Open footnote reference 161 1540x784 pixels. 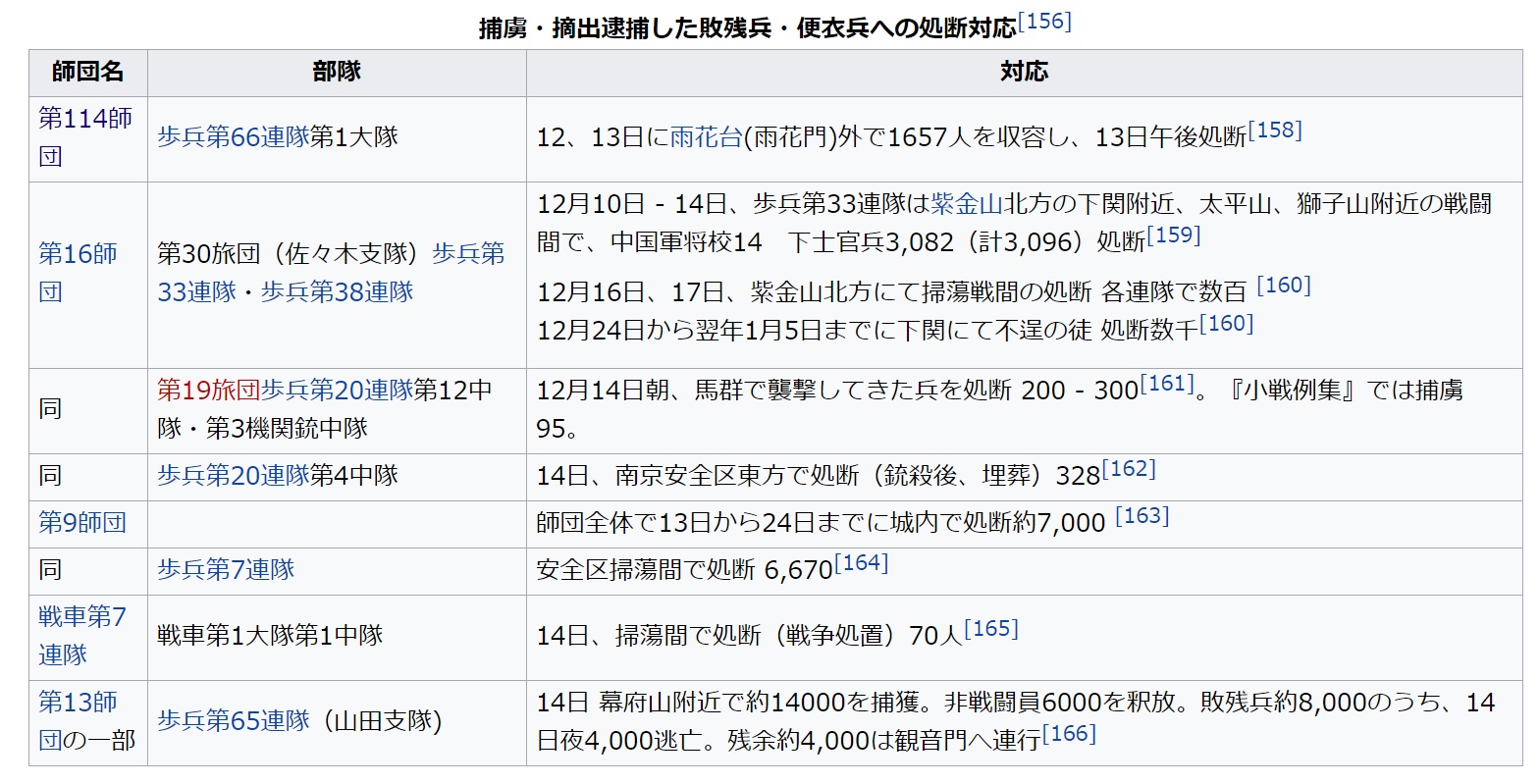tap(1166, 384)
